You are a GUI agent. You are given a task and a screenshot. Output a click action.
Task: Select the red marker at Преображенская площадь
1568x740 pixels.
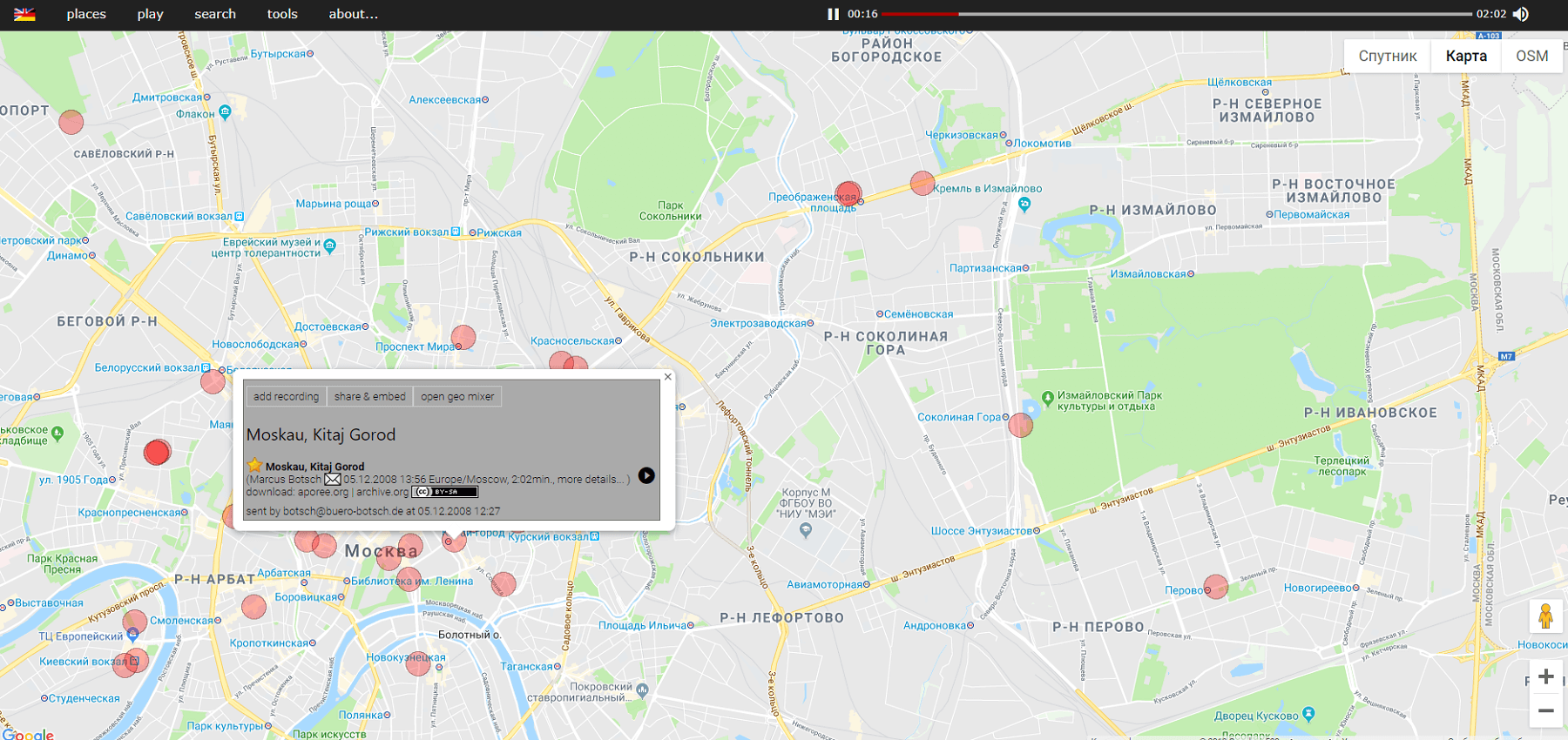848,194
